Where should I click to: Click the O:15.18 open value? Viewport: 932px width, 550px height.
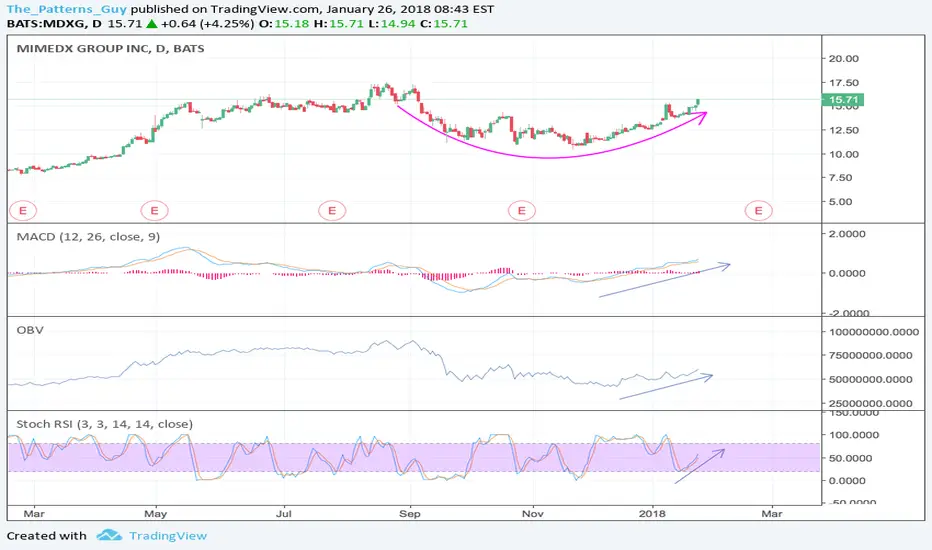(x=284, y=24)
